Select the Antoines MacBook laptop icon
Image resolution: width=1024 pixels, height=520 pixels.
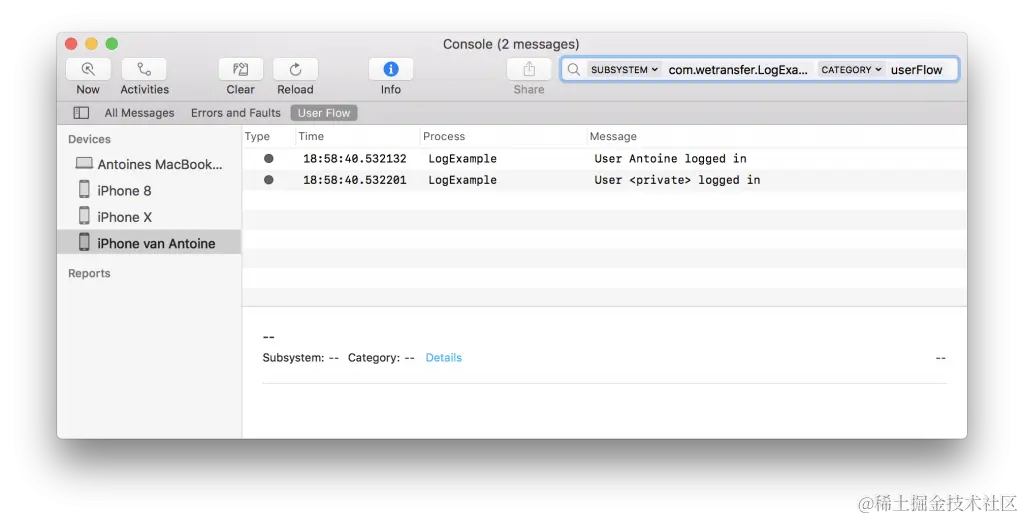(84, 163)
